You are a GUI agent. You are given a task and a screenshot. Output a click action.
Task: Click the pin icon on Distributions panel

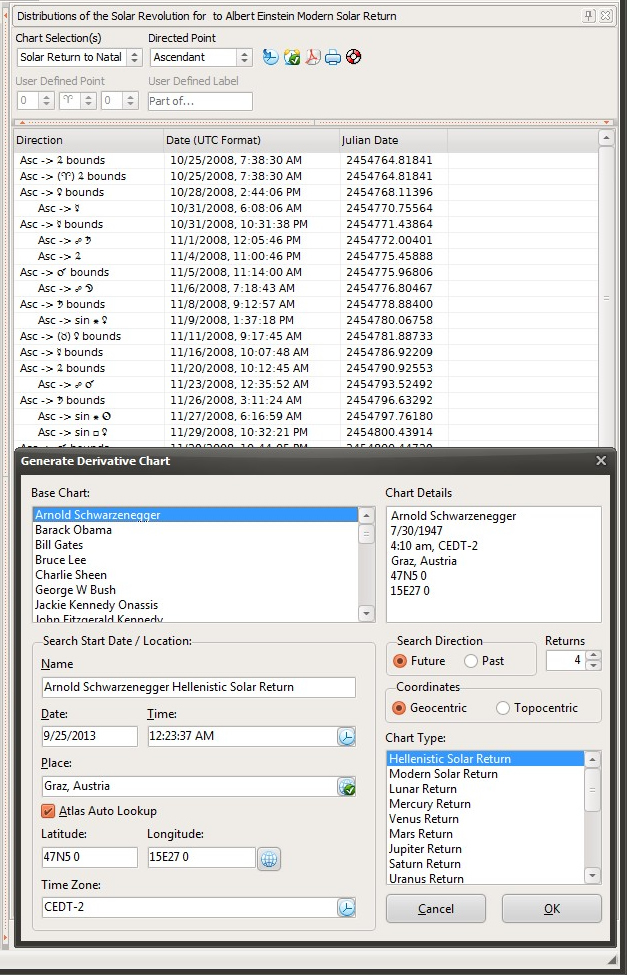[x=588, y=16]
